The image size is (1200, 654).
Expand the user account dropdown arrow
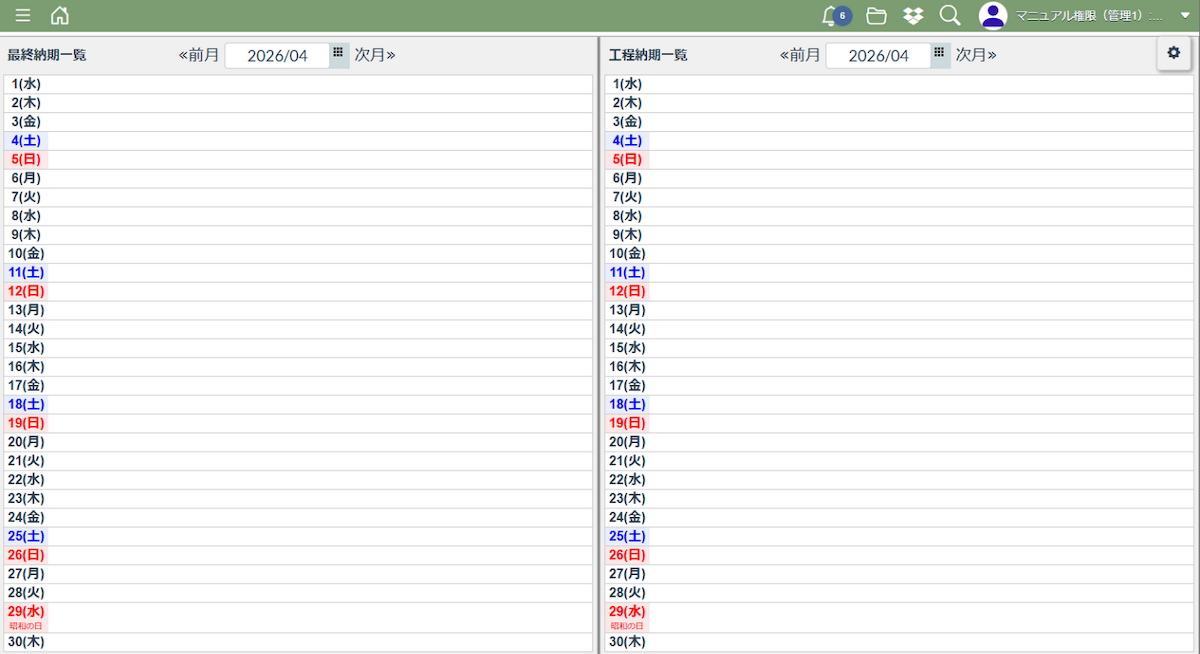pyautogui.click(x=1185, y=16)
